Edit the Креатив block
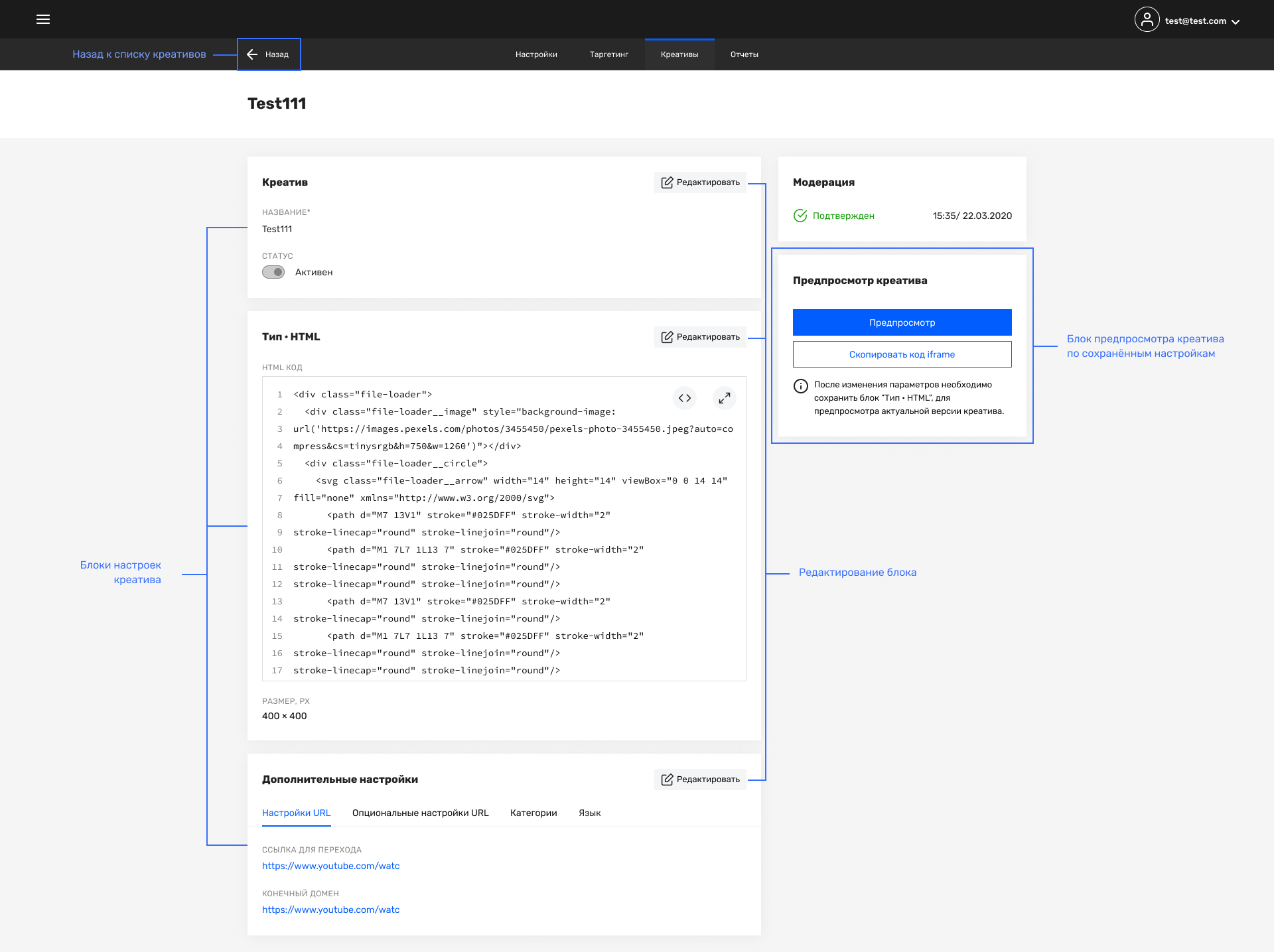Image resolution: width=1274 pixels, height=952 pixels. coord(700,182)
